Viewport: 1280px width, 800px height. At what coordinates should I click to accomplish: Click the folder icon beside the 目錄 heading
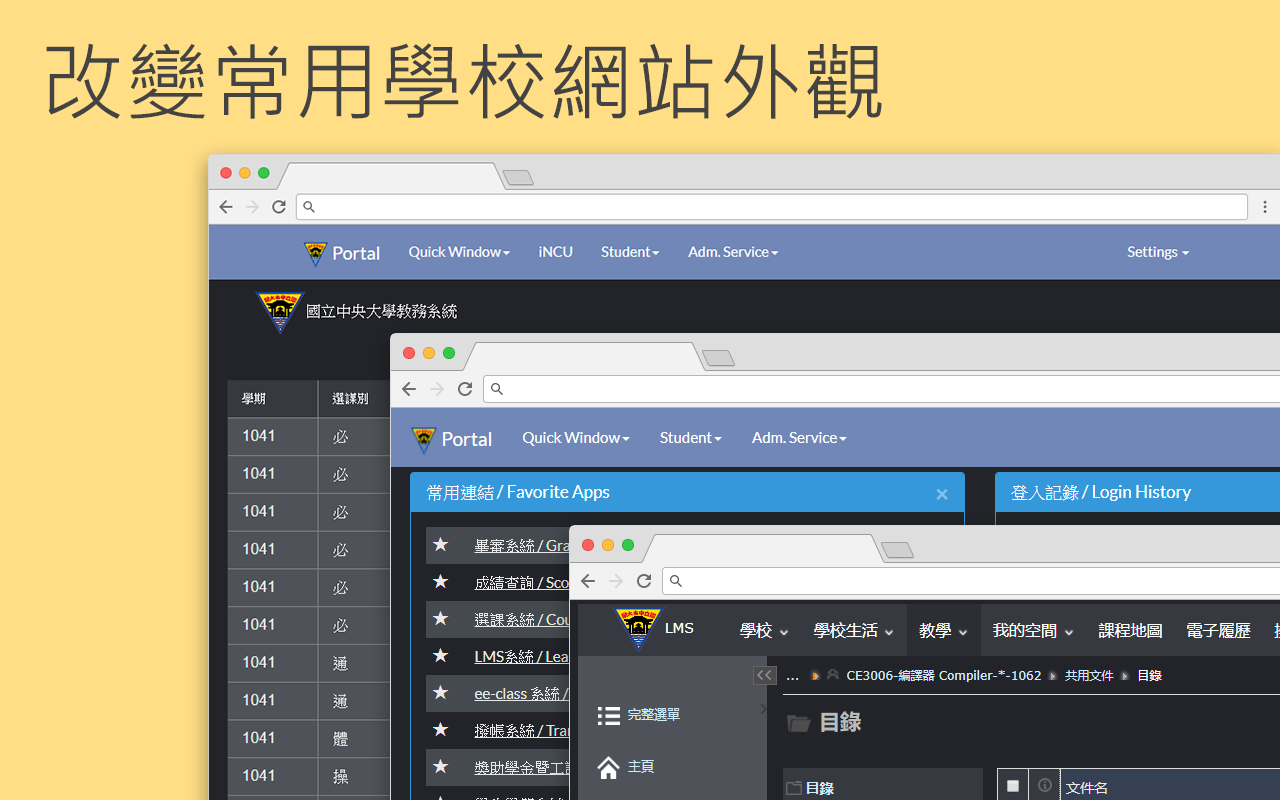point(798,723)
